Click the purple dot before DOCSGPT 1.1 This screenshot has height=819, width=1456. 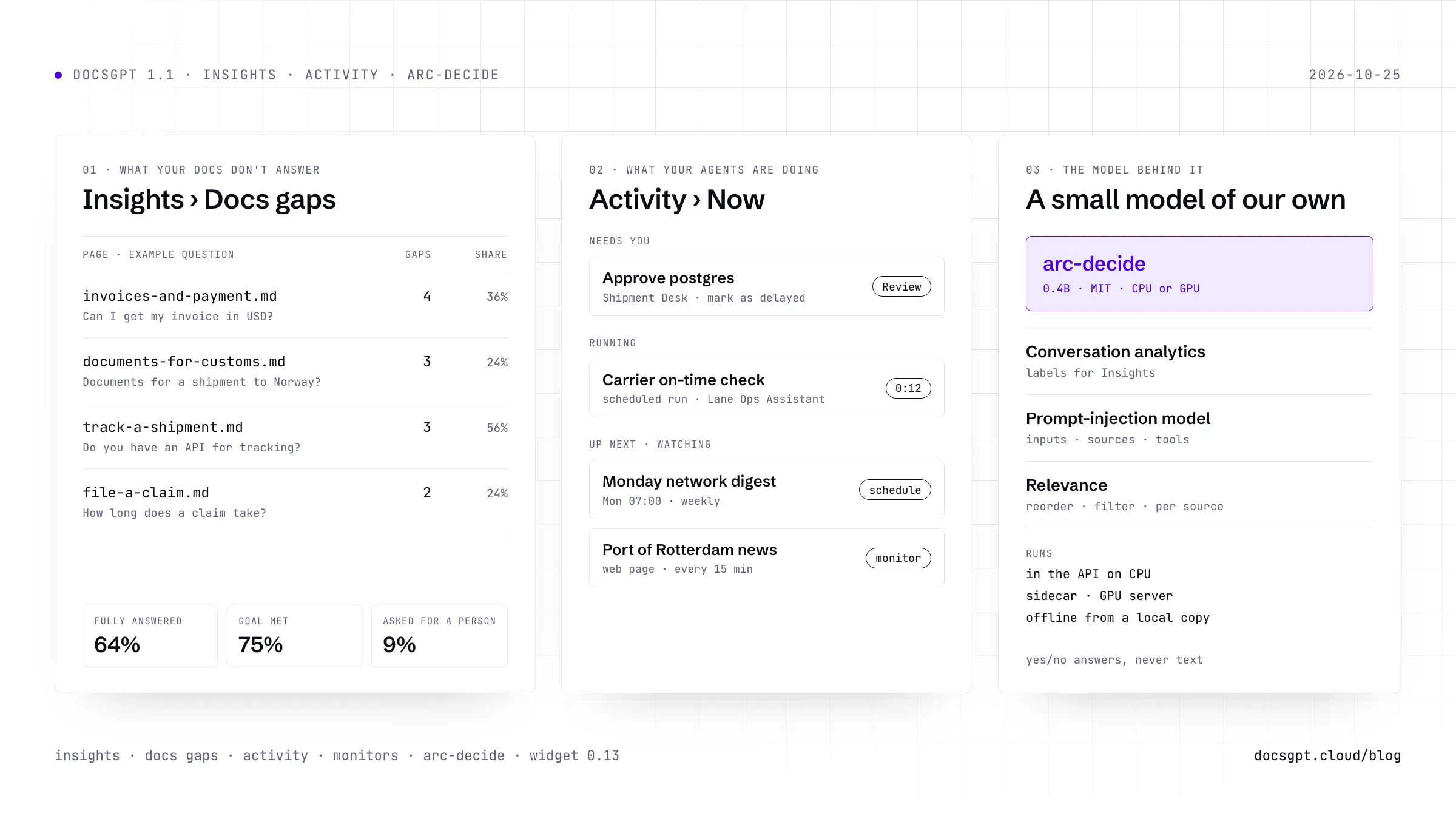(x=58, y=75)
